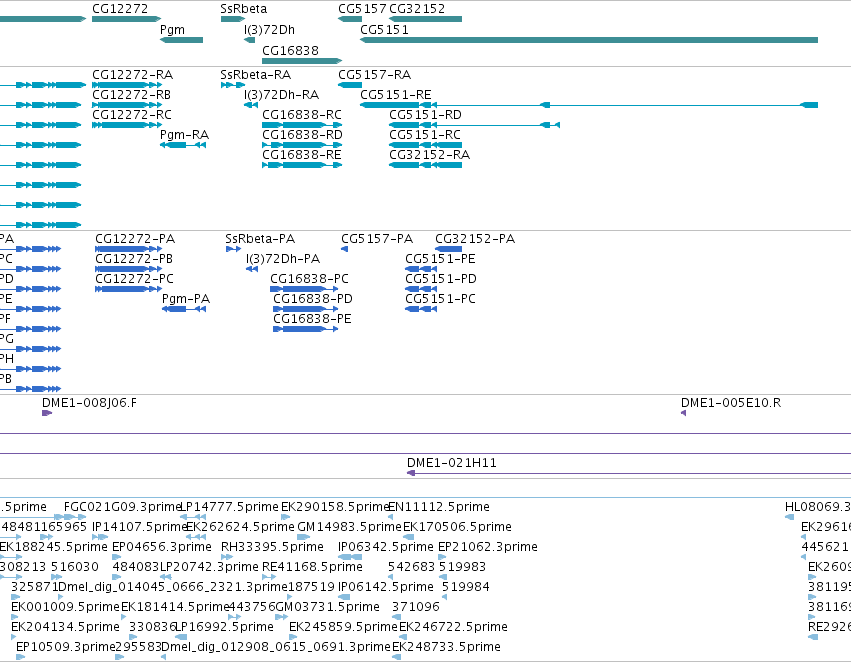Click EST label RE41168.5prime

pos(312,567)
